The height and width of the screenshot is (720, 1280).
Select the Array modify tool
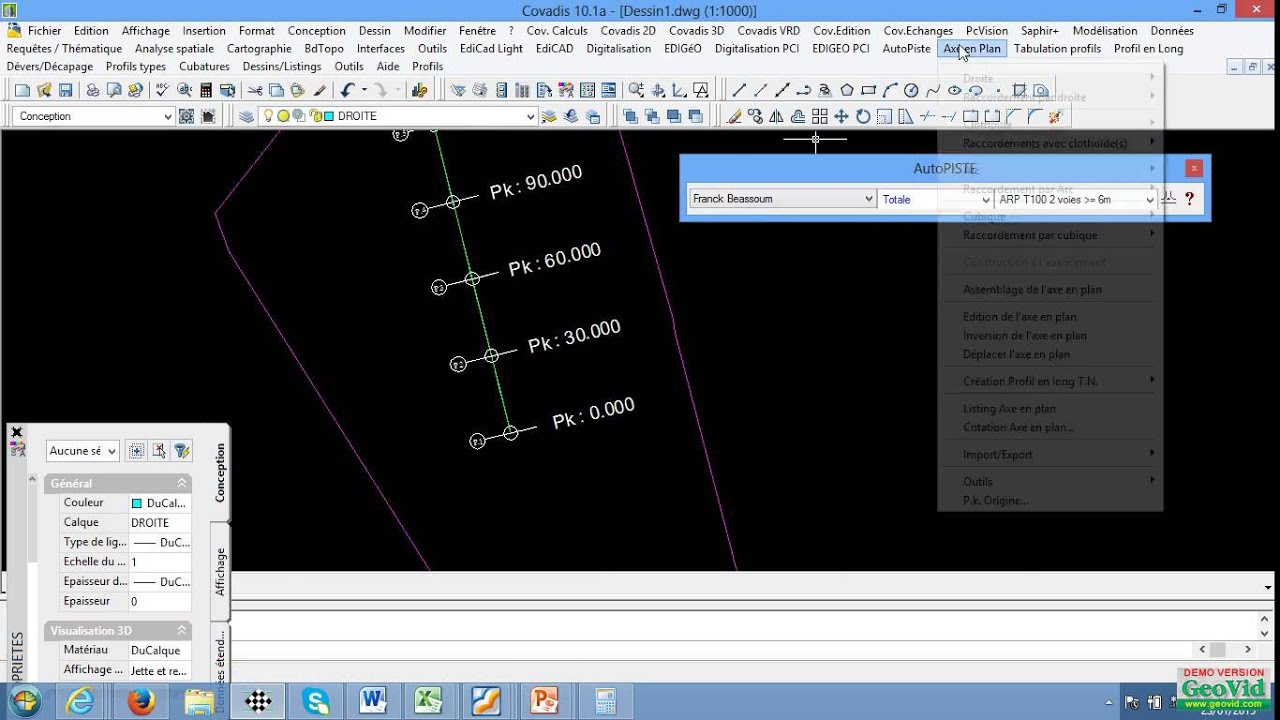coord(820,116)
